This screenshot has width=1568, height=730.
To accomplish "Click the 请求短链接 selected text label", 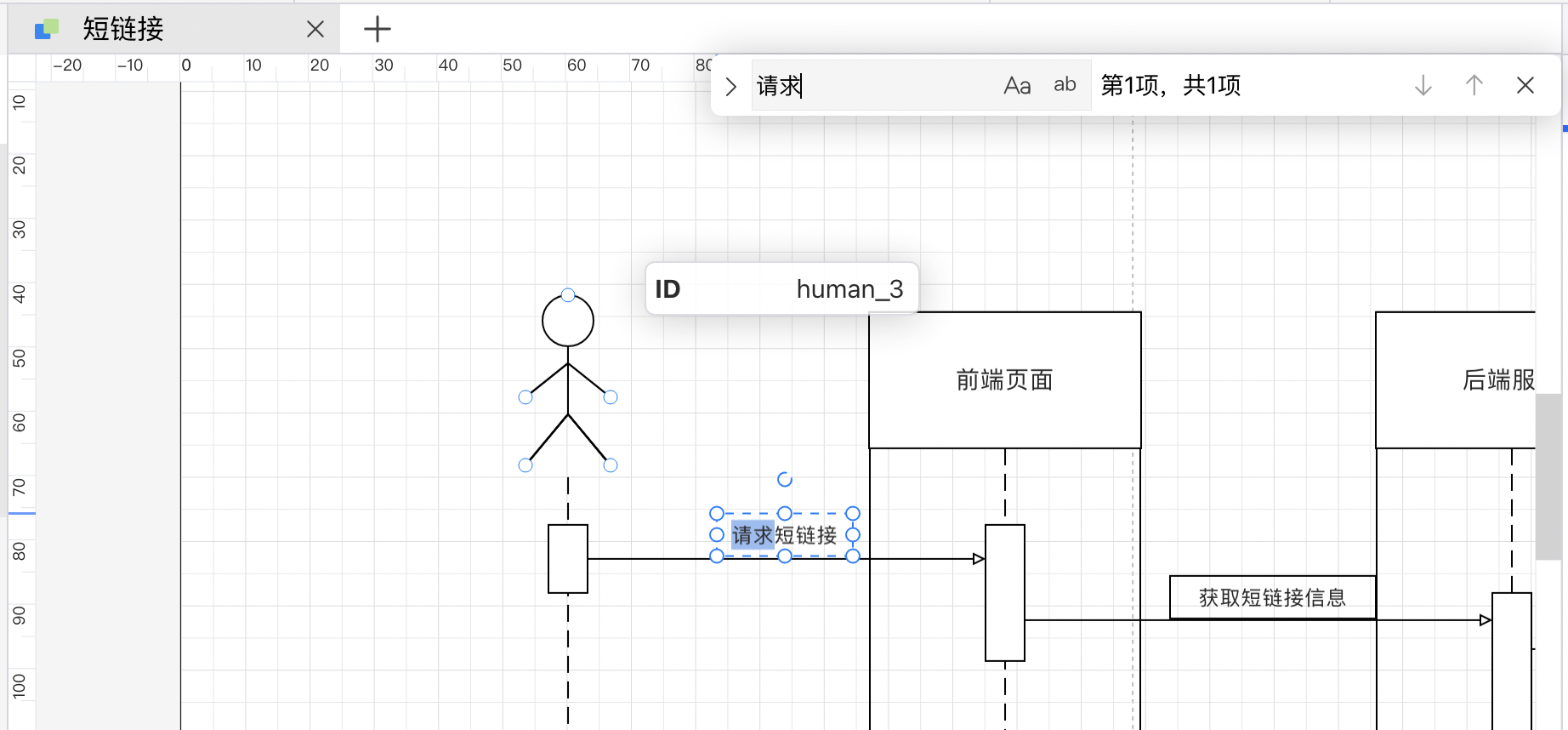I will click(785, 535).
